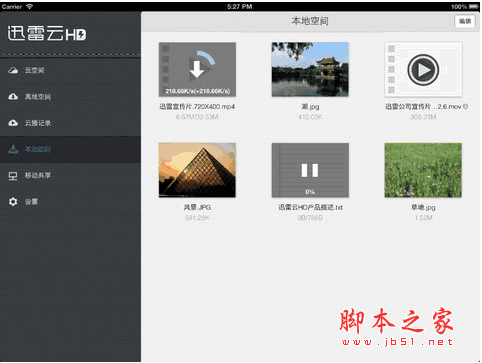Screen dimensions: 482x363
Task: Click the cloud-play icon beside 云播记录
Action: click(x=13, y=123)
